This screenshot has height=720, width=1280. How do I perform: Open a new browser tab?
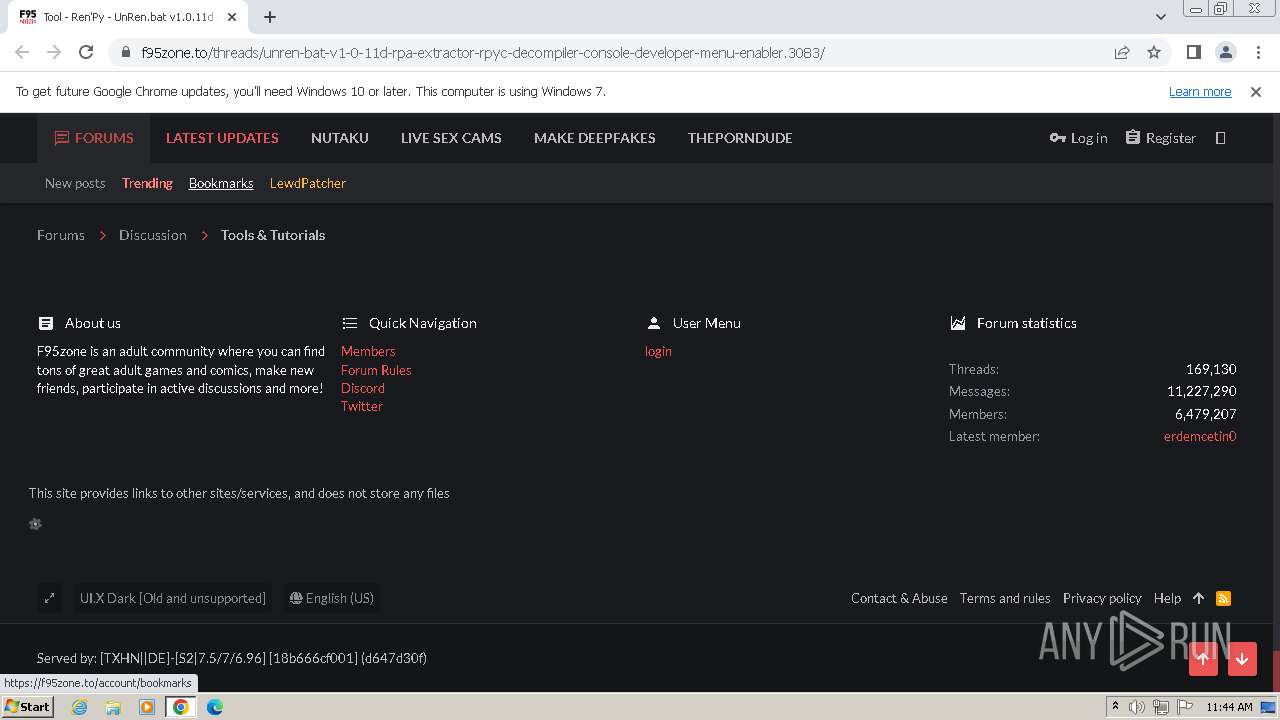click(x=270, y=16)
